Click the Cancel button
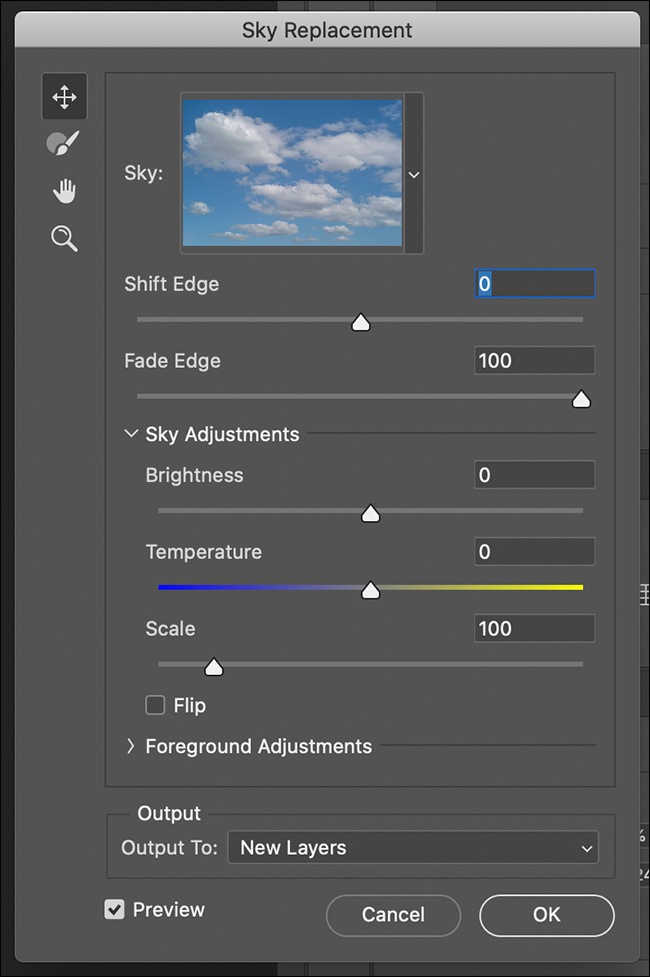650x977 pixels. [393, 914]
